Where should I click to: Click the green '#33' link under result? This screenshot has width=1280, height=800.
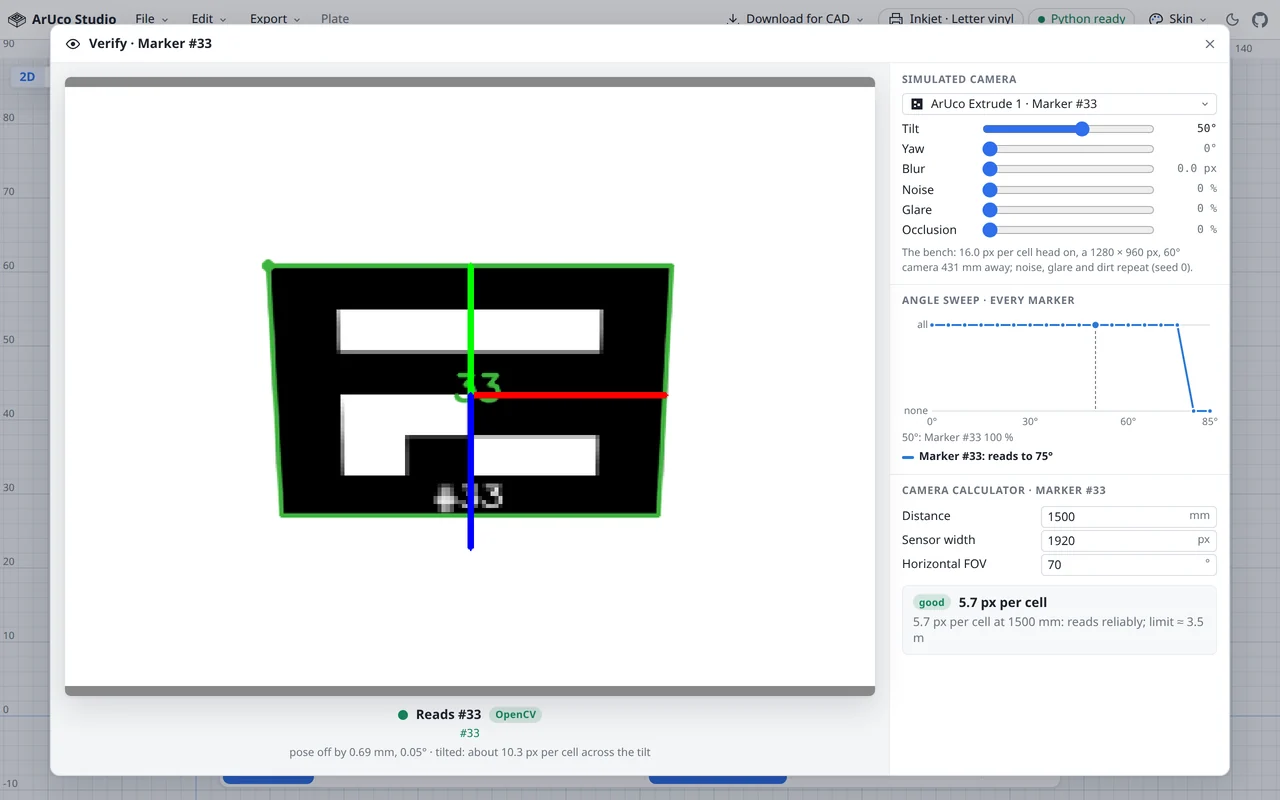(x=470, y=734)
